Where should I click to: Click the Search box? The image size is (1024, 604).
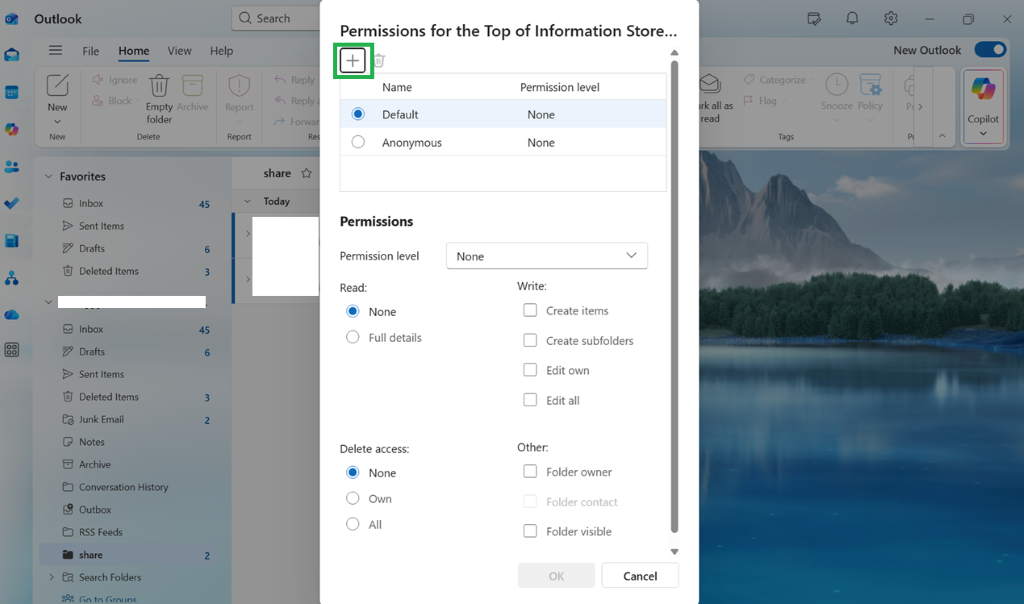pos(276,18)
